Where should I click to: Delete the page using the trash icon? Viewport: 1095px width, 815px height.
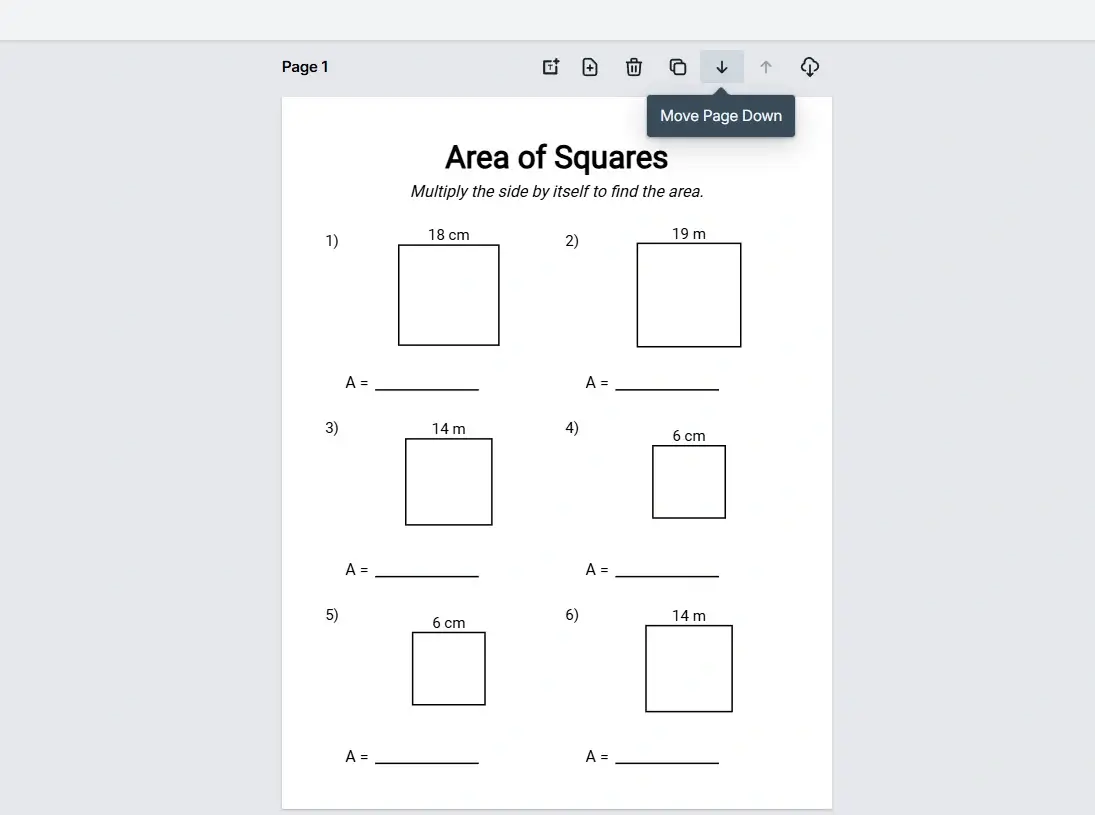tap(634, 67)
